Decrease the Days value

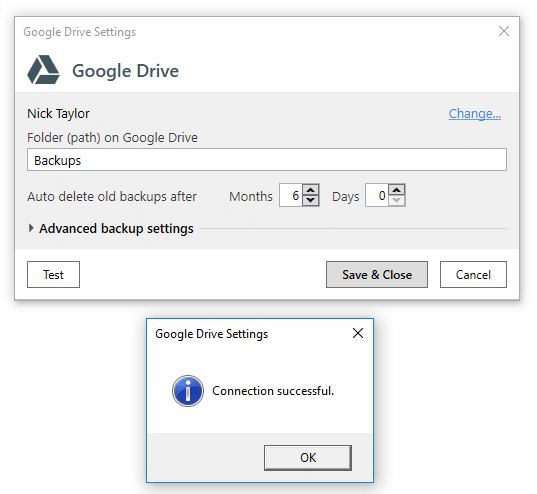(397, 200)
